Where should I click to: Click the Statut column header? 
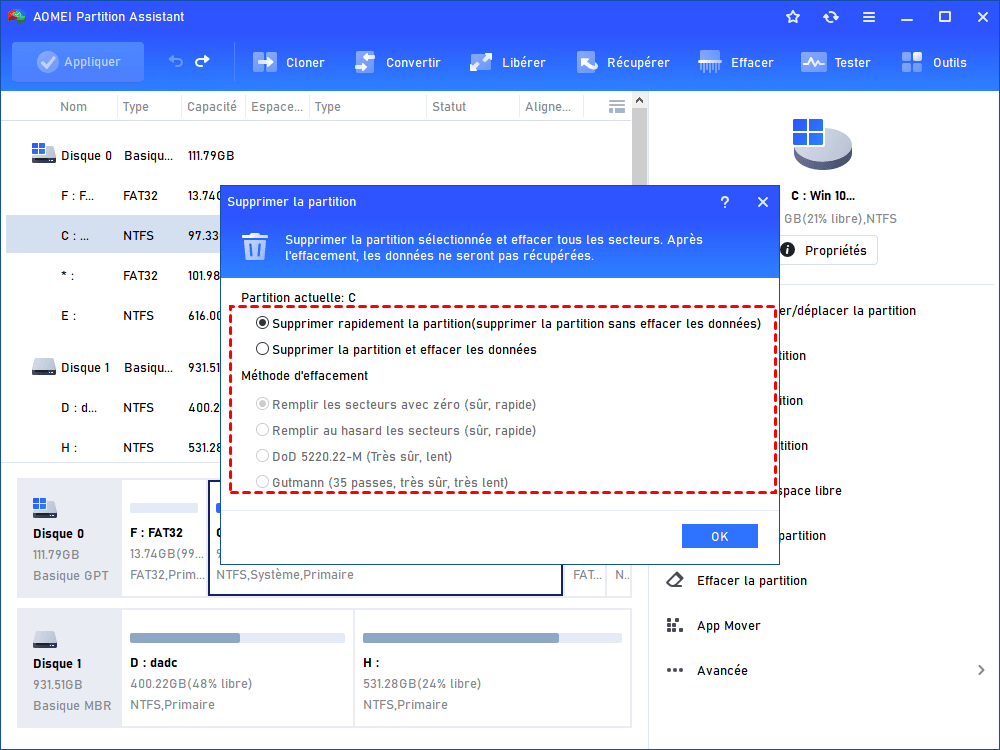click(449, 107)
